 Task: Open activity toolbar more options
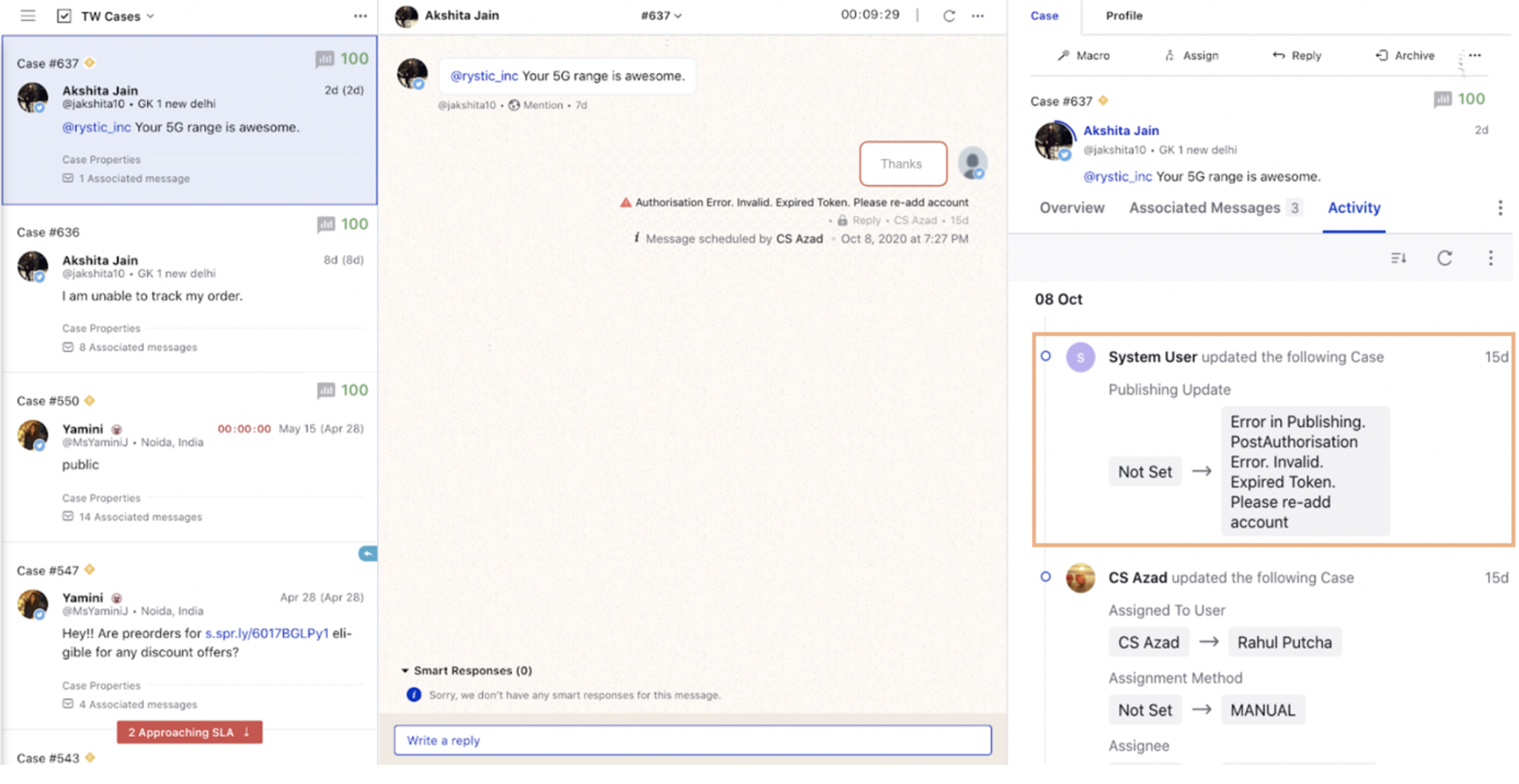pyautogui.click(x=1490, y=258)
